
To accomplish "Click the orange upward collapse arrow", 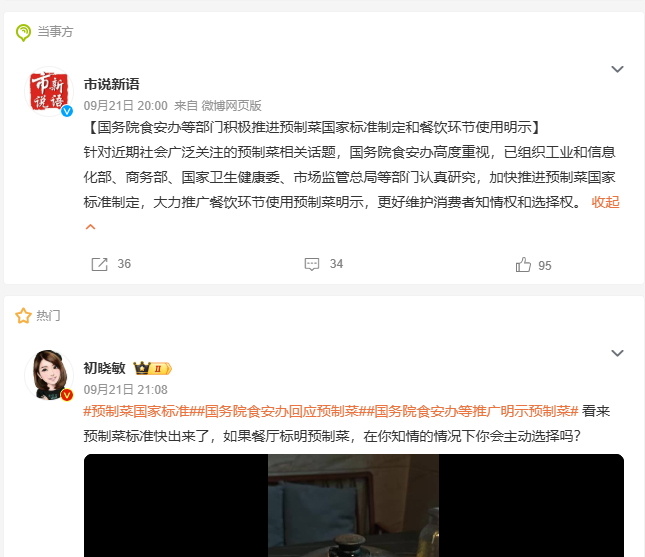I will (x=90, y=227).
